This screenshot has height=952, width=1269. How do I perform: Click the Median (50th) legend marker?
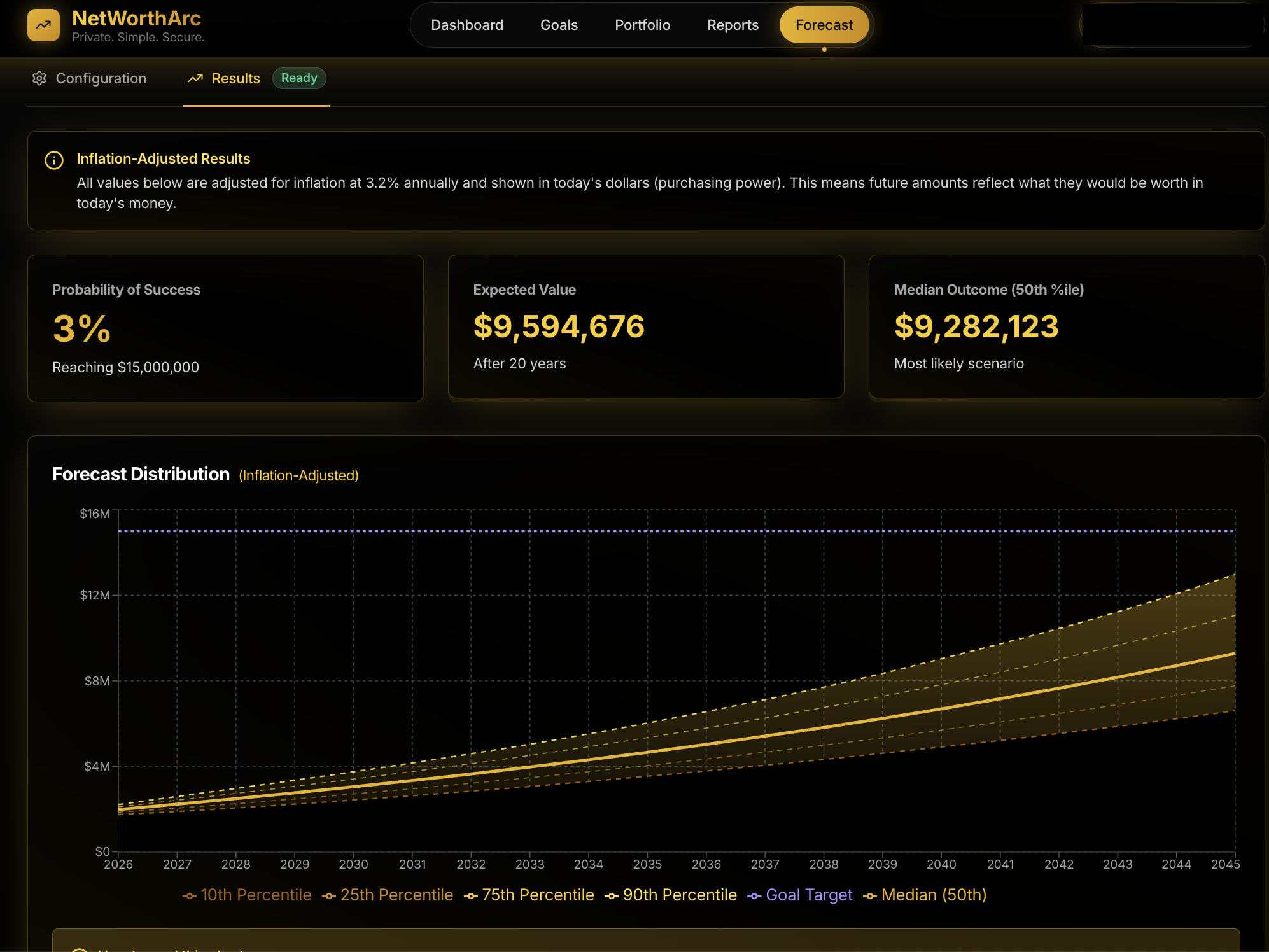(x=870, y=896)
